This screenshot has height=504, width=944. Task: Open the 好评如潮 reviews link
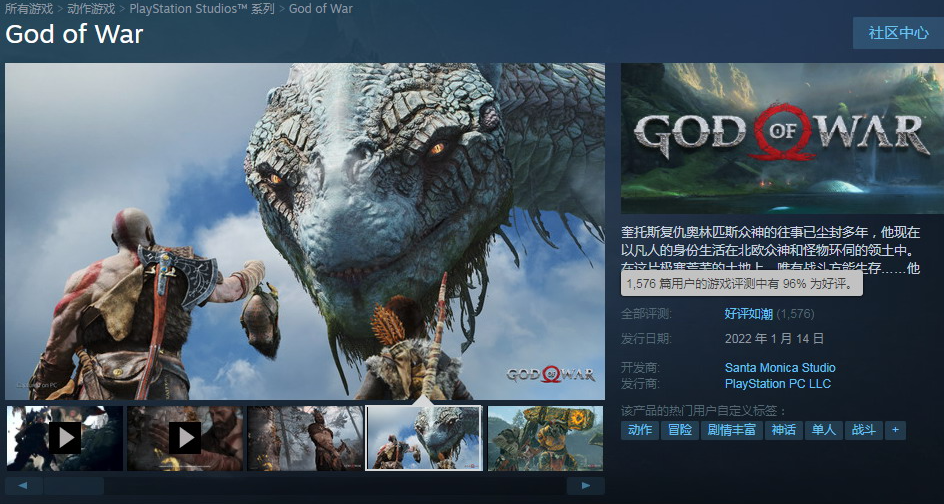748,314
